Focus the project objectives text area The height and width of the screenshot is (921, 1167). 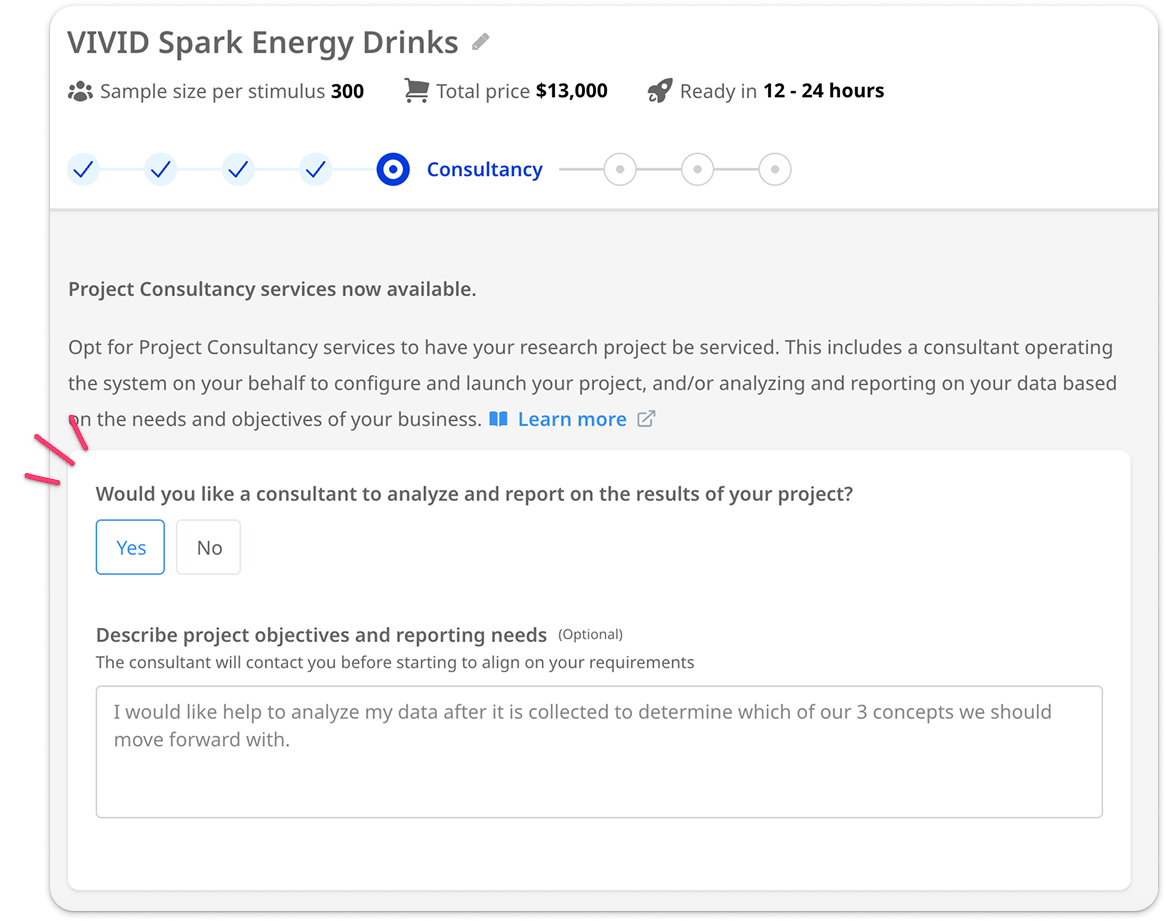[x=599, y=752]
